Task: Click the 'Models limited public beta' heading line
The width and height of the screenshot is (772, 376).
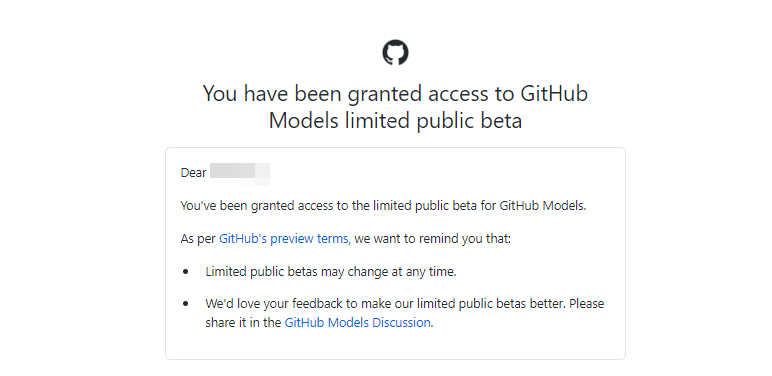Action: [395, 121]
